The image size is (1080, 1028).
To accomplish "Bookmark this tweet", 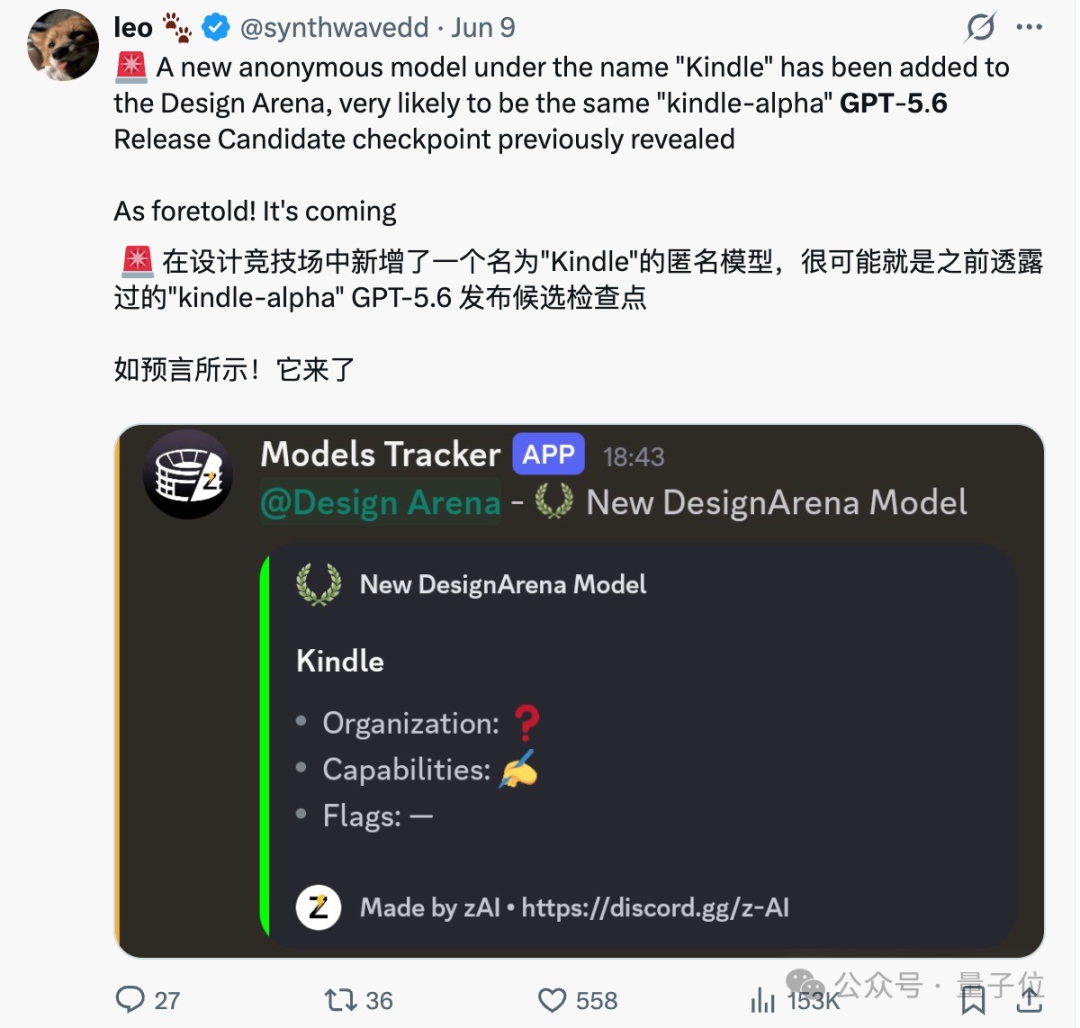I will click(x=973, y=1000).
